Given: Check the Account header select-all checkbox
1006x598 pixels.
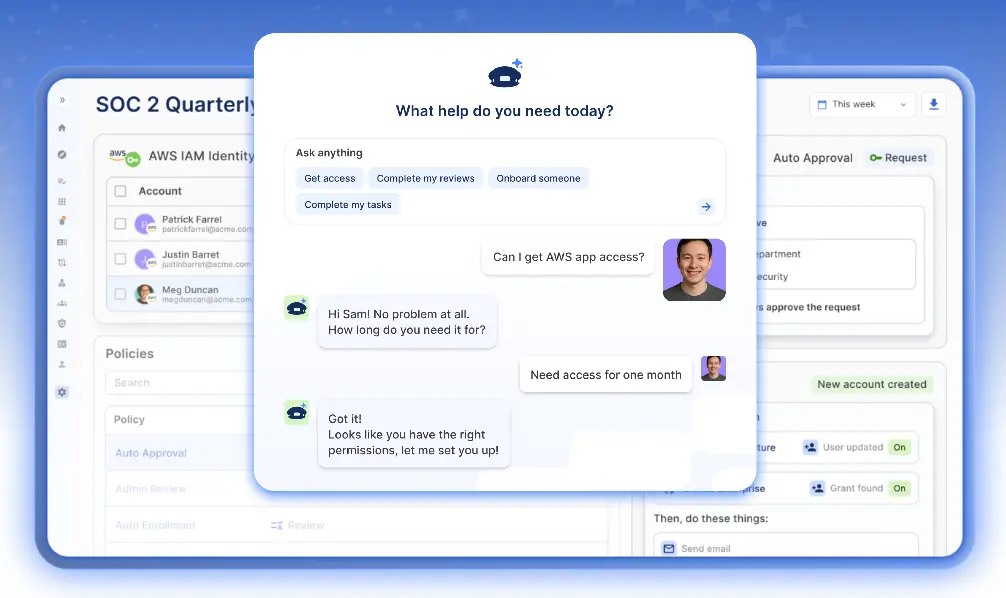Looking at the screenshot, I should [x=121, y=191].
